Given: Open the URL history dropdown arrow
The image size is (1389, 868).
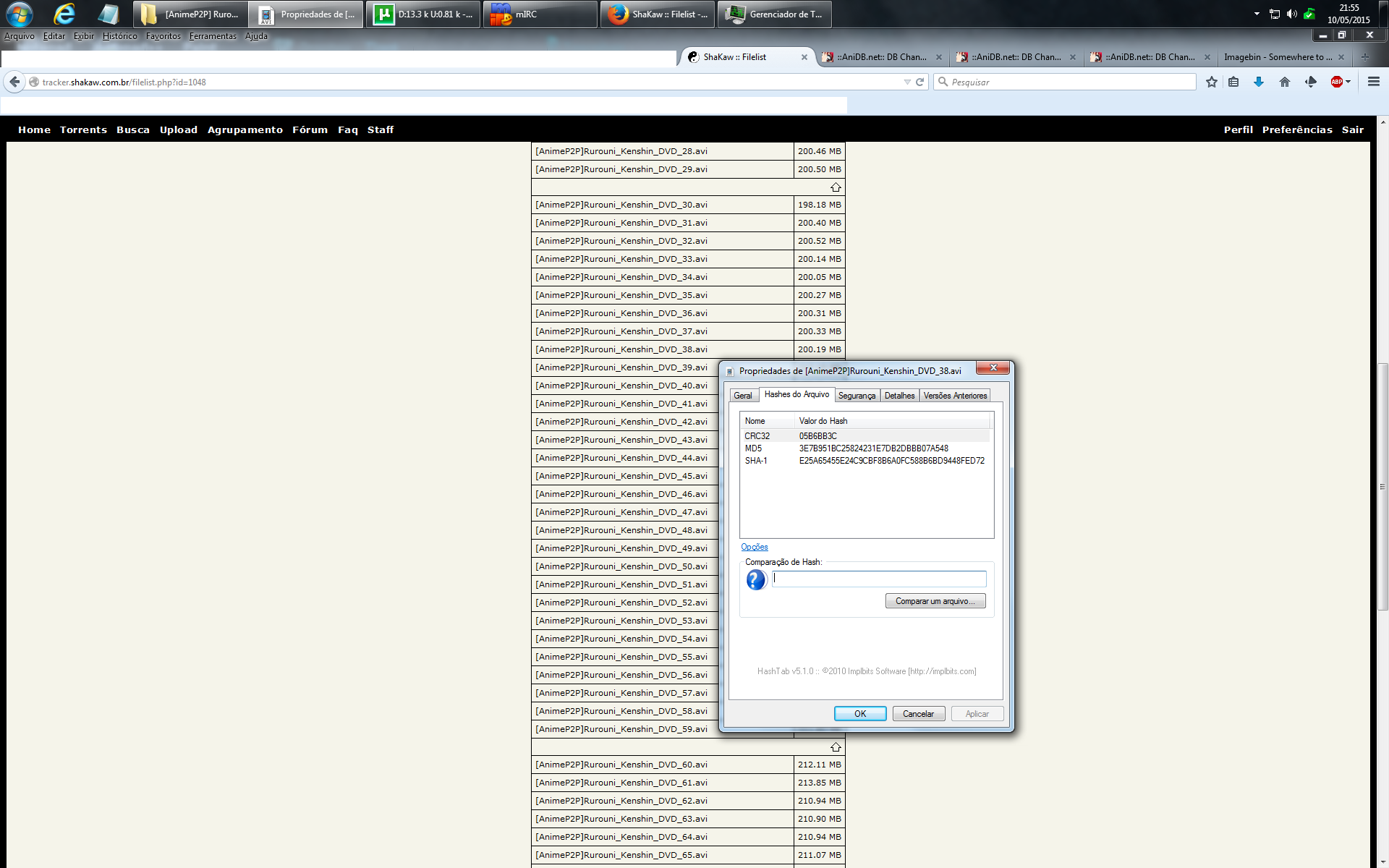Looking at the screenshot, I should tap(907, 82).
